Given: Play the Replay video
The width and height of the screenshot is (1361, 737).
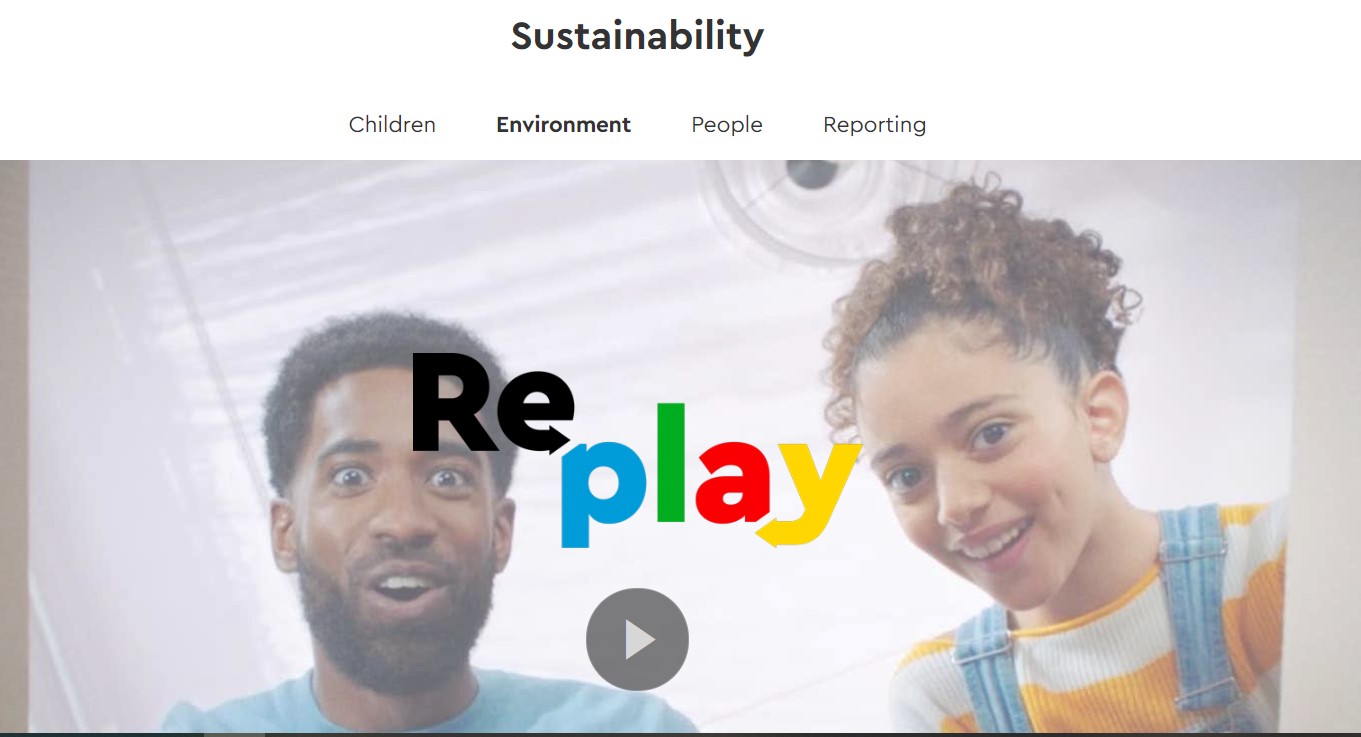Looking at the screenshot, I should pos(637,639).
